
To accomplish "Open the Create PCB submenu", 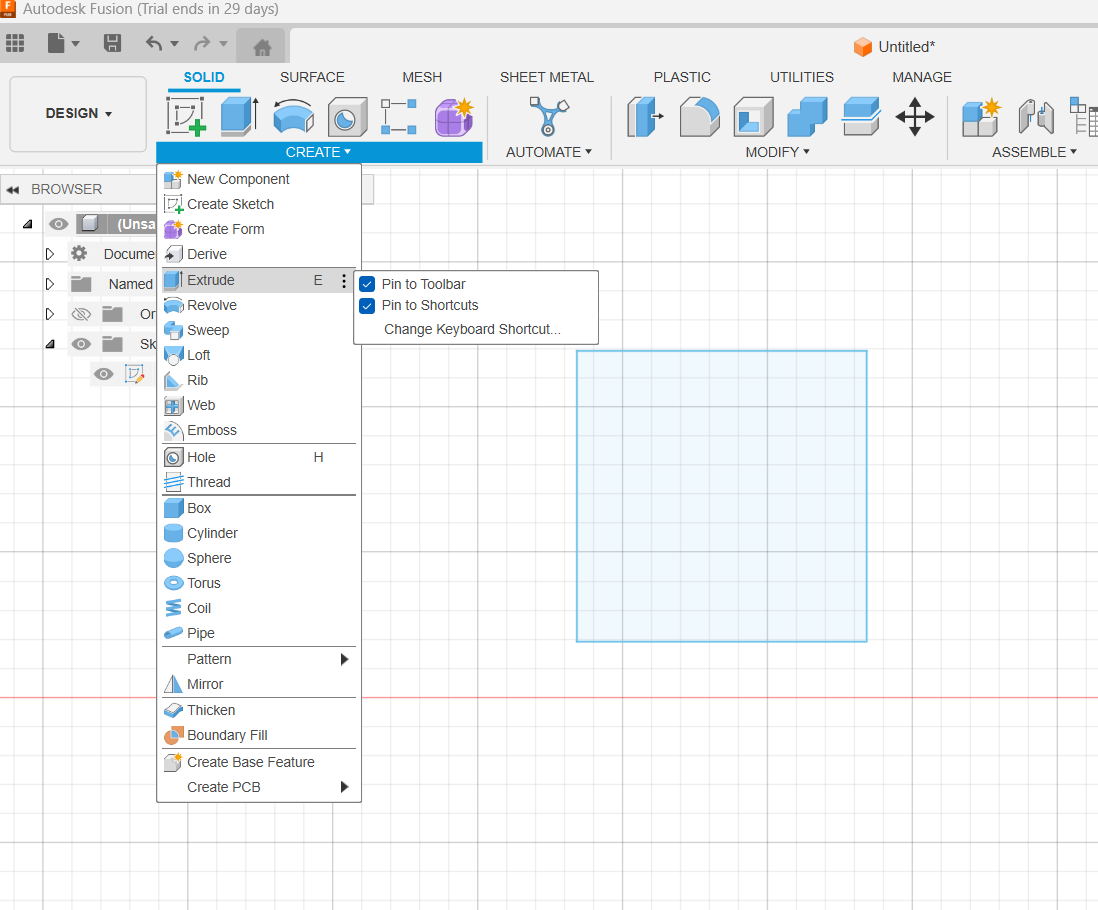I will (259, 788).
